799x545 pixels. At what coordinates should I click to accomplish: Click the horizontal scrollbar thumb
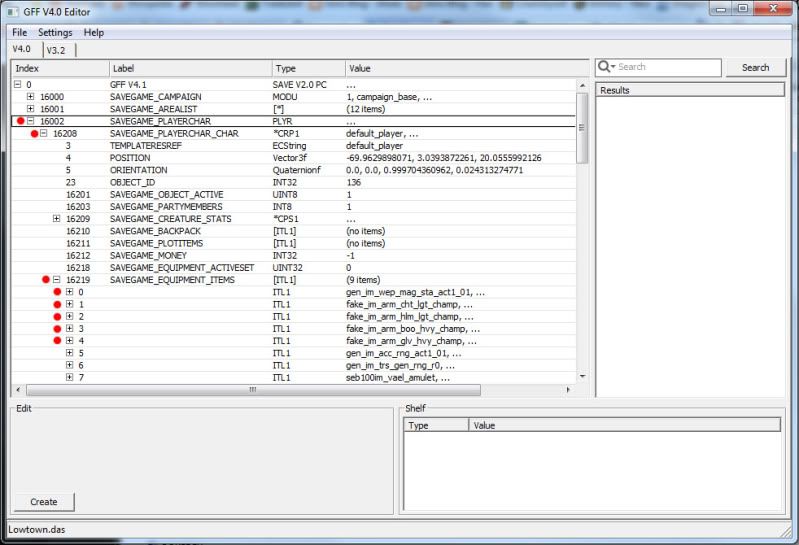253,390
